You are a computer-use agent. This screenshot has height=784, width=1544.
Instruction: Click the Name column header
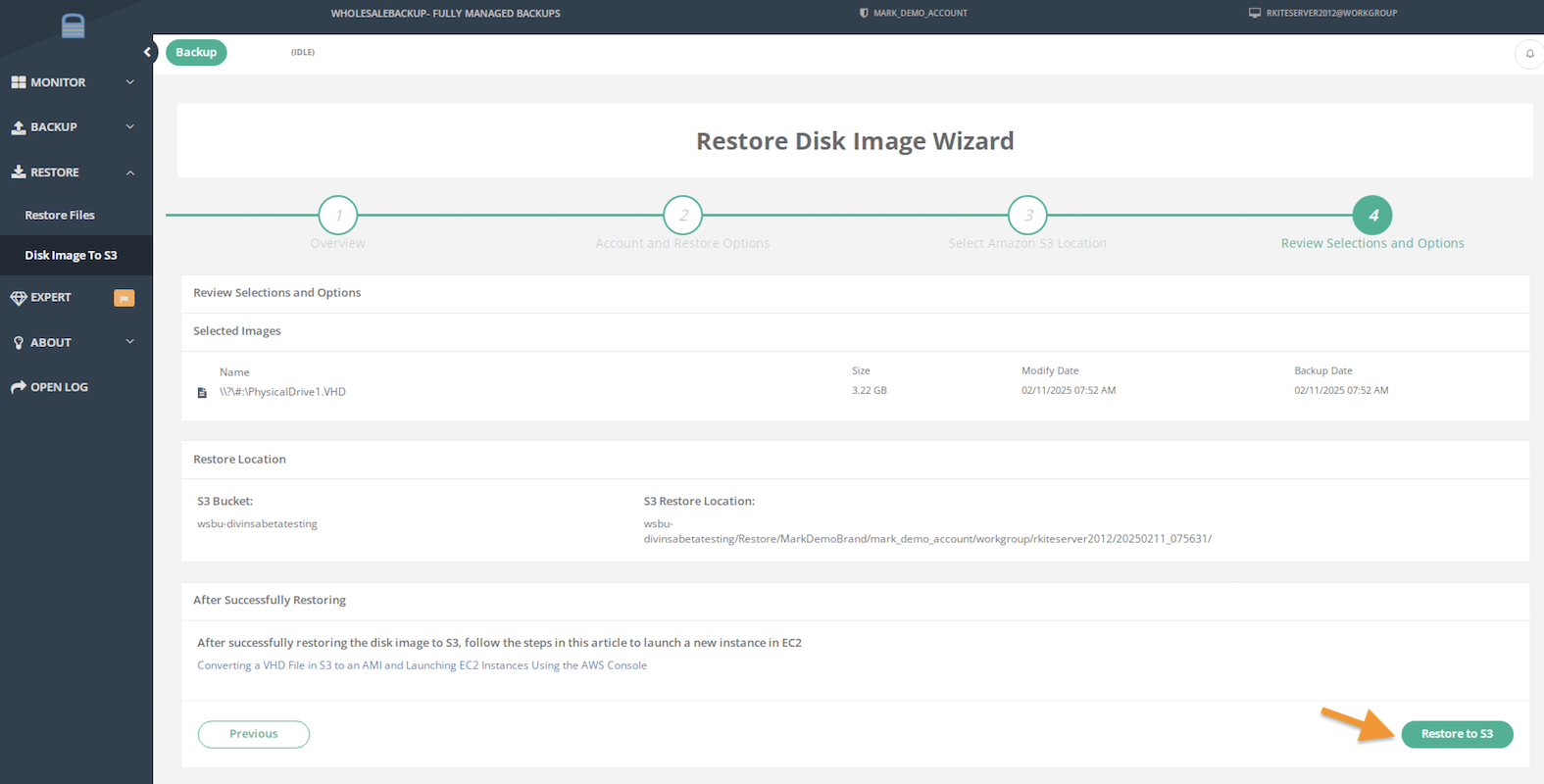pyautogui.click(x=234, y=372)
